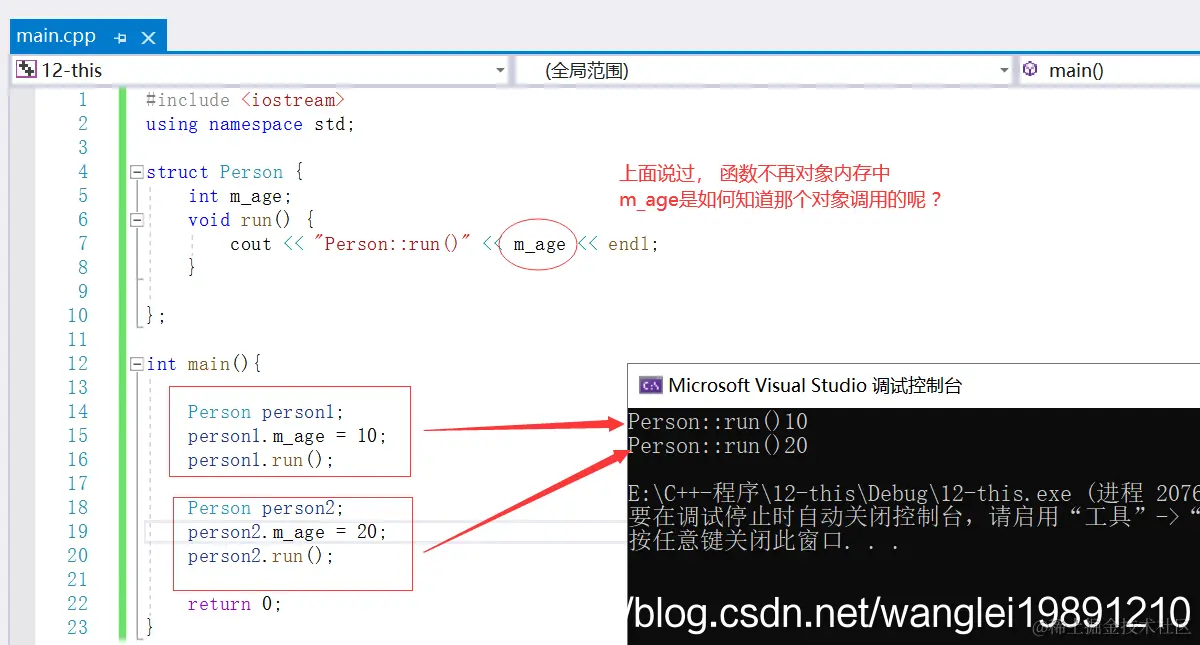The width and height of the screenshot is (1200, 645).
Task: Open the main() member dropdown
Action: point(1109,70)
